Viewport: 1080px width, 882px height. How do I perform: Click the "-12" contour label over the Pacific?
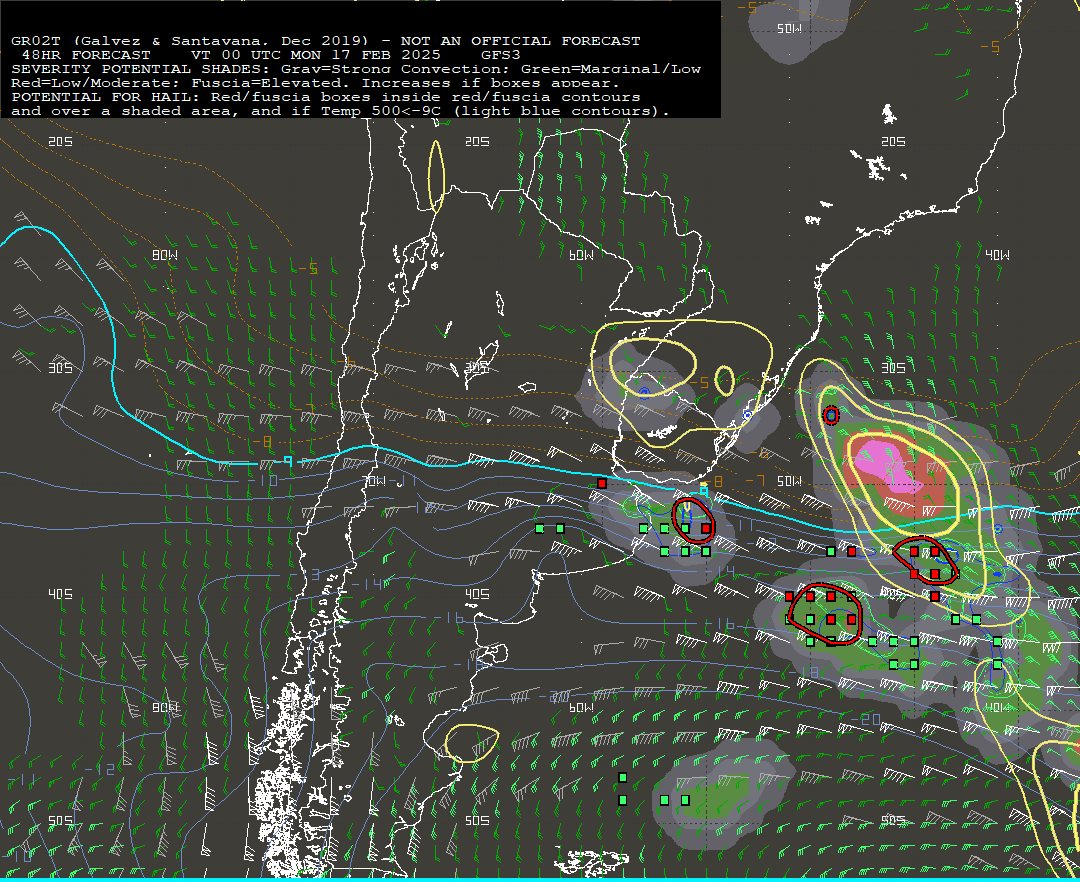(x=101, y=769)
